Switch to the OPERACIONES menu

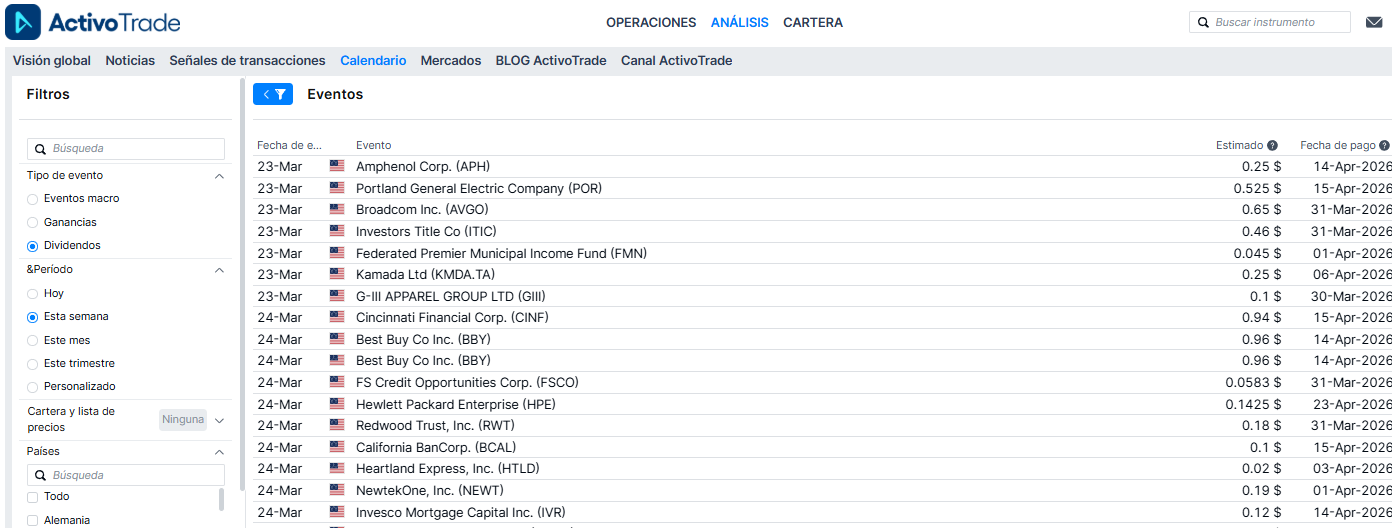(650, 22)
